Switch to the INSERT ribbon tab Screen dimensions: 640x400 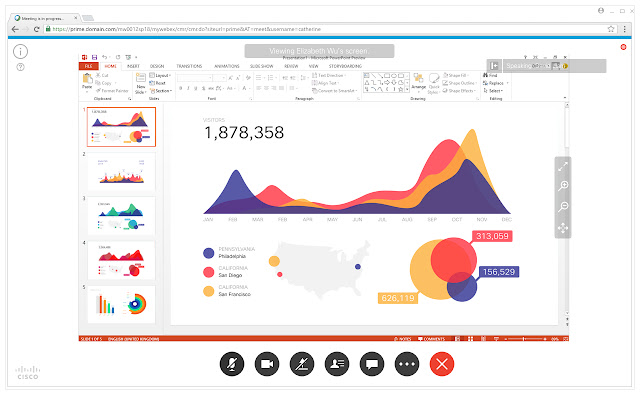click(133, 66)
